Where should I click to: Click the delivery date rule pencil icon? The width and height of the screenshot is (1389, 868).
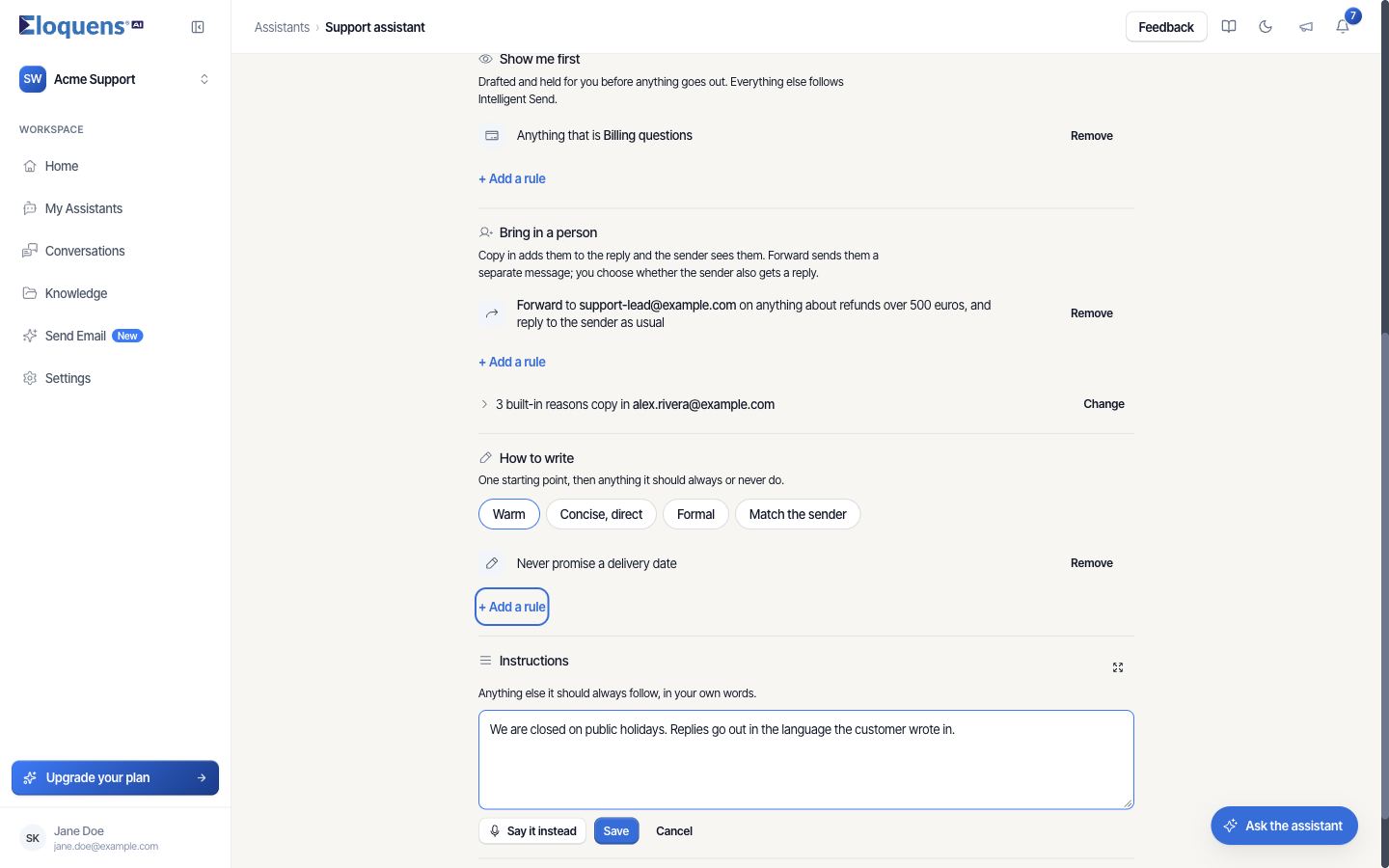pyautogui.click(x=492, y=563)
